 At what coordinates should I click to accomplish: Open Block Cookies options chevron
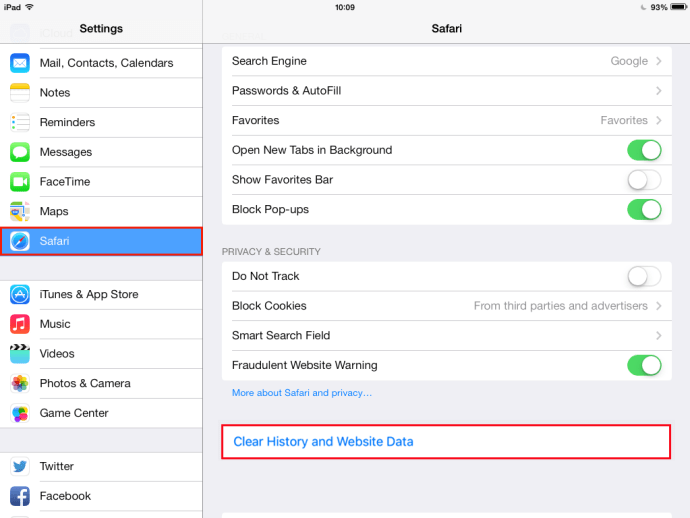click(659, 306)
